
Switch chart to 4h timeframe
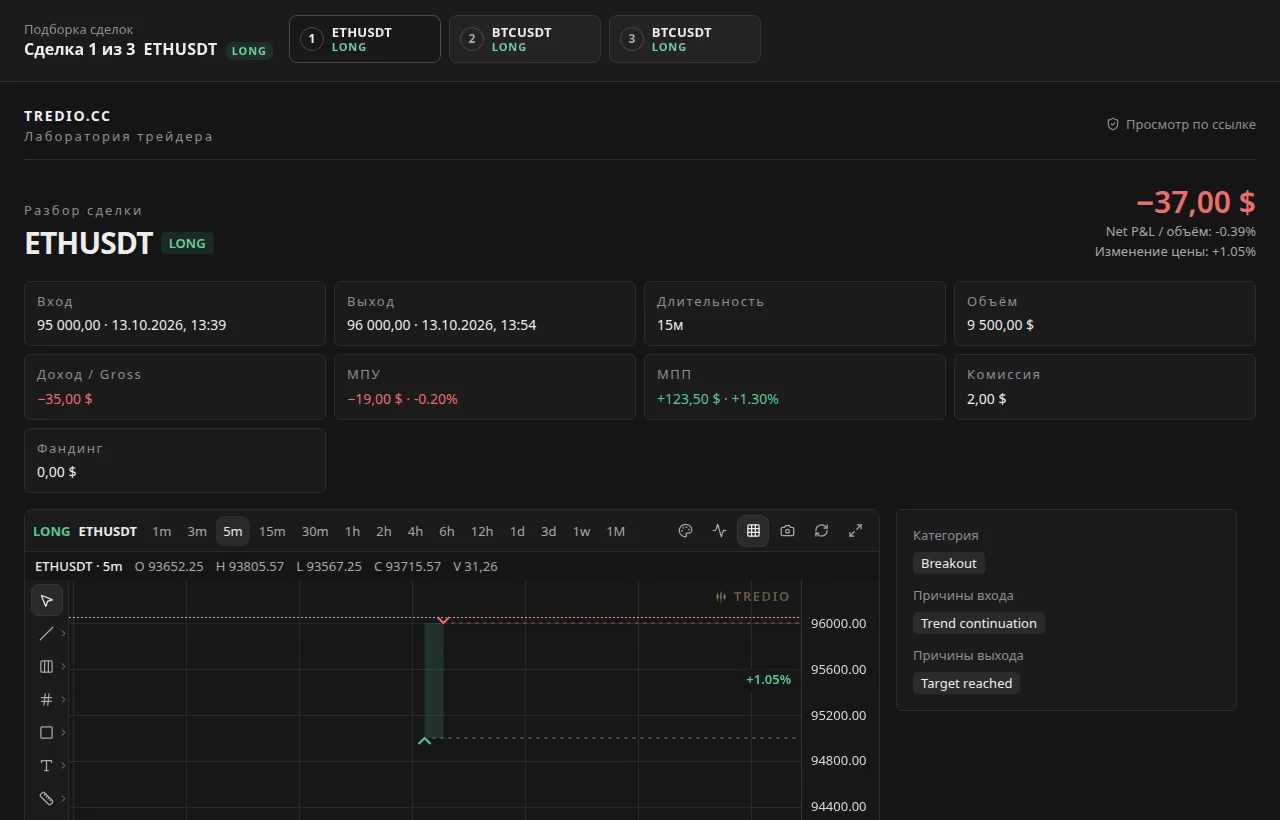(x=415, y=531)
